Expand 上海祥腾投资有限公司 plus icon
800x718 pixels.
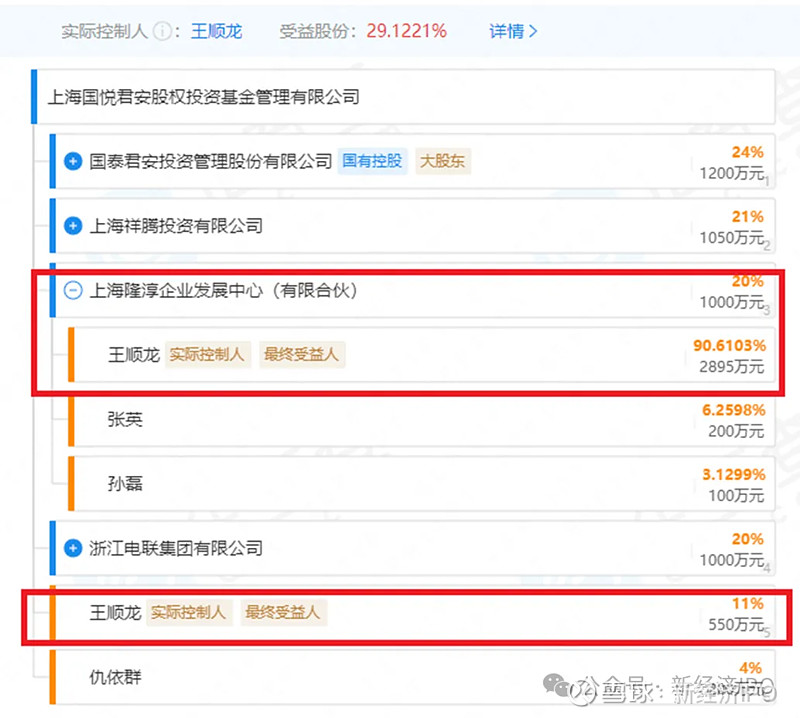(73, 226)
